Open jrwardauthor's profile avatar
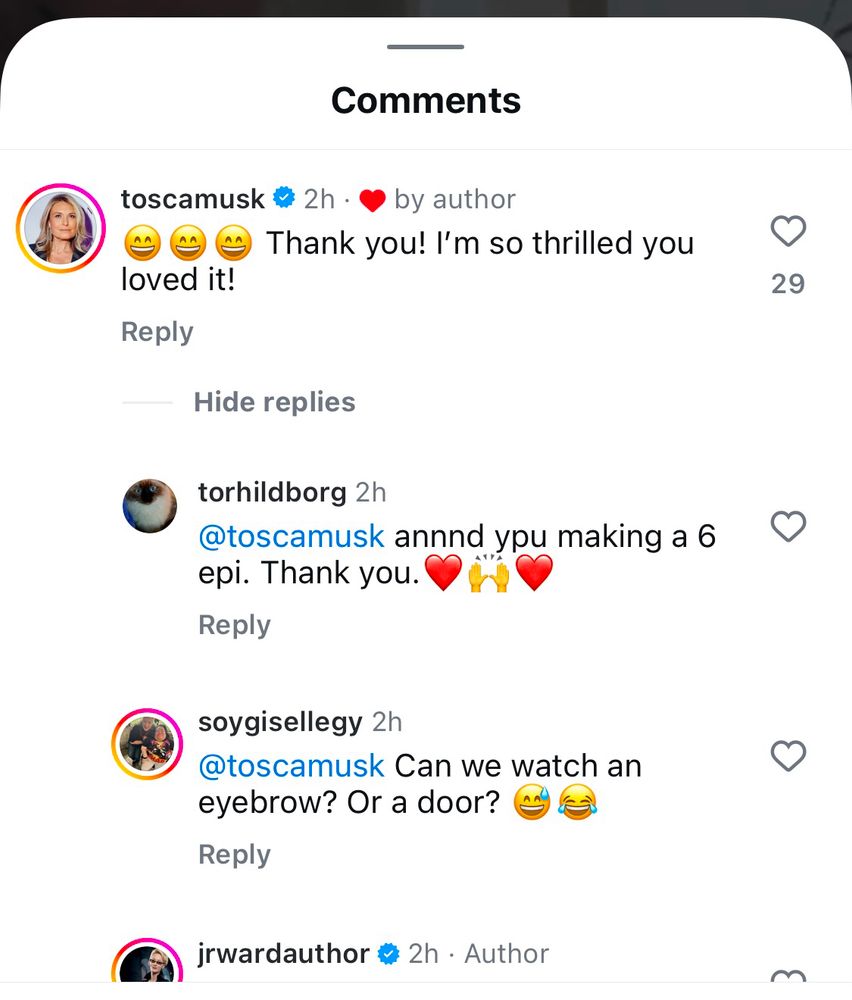Image resolution: width=852 pixels, height=1000 pixels. coord(147,960)
